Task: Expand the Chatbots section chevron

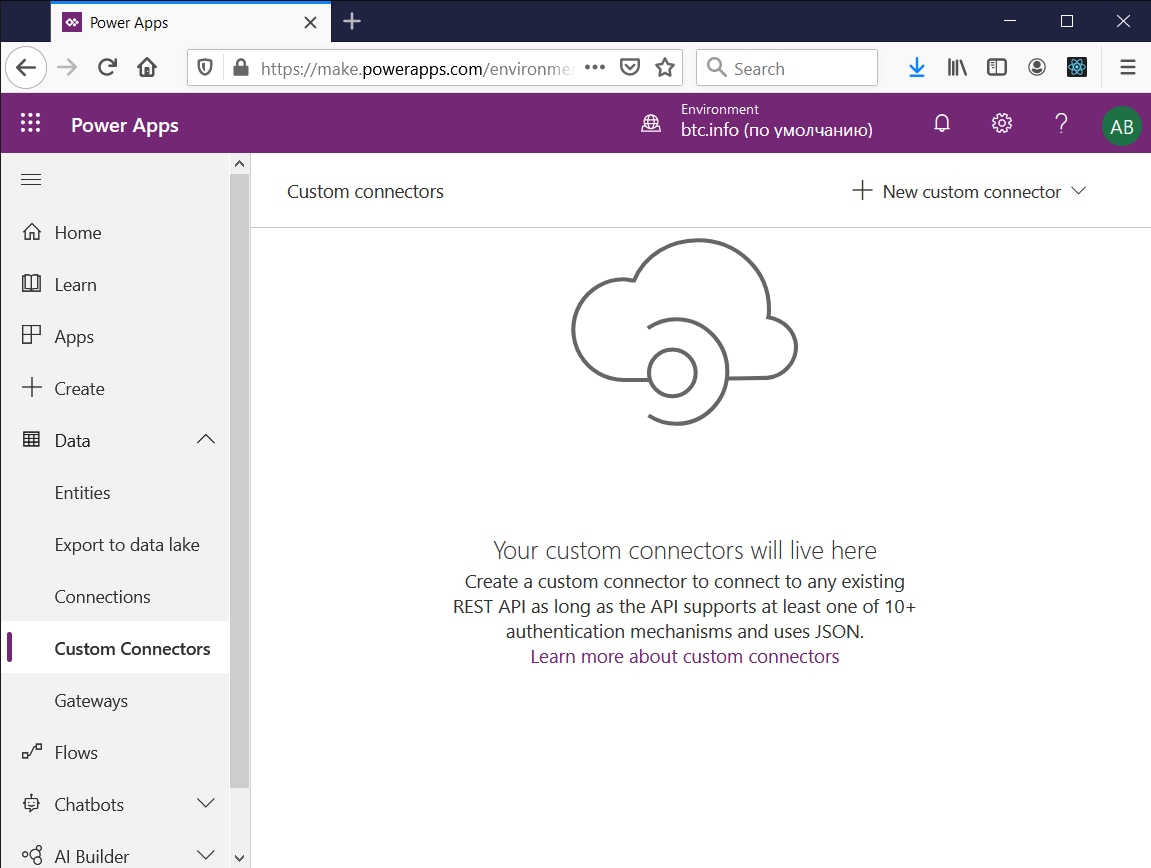Action: pos(206,803)
